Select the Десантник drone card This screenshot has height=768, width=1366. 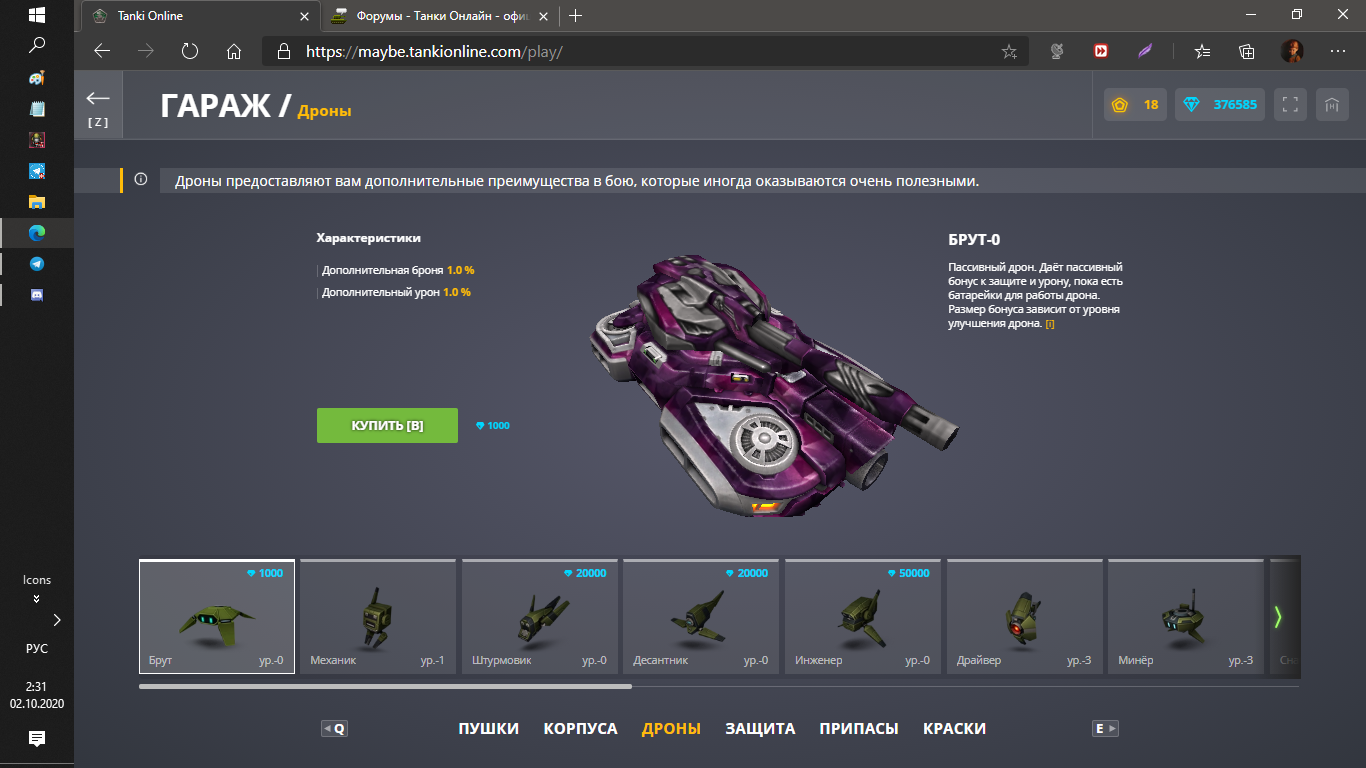pyautogui.click(x=701, y=617)
